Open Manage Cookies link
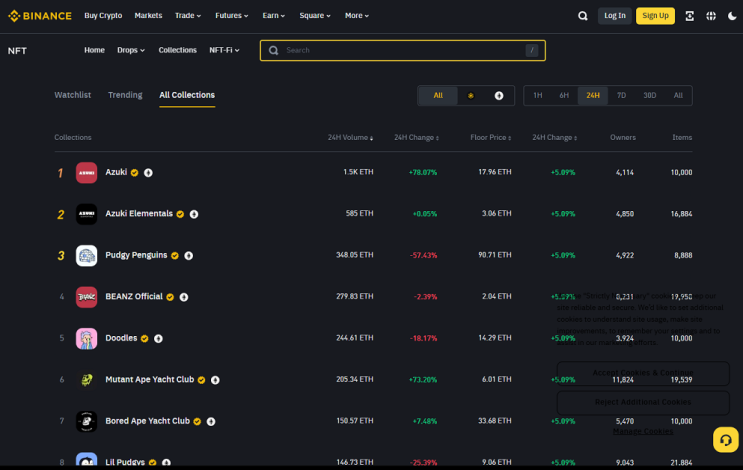The image size is (743, 470). click(643, 432)
